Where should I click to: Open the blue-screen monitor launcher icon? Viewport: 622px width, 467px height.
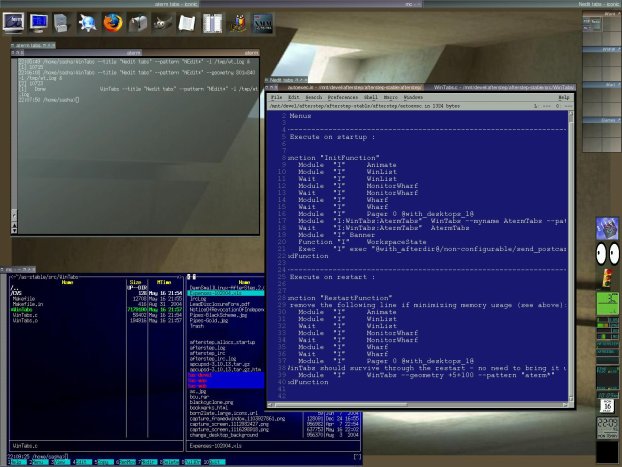coord(38,23)
